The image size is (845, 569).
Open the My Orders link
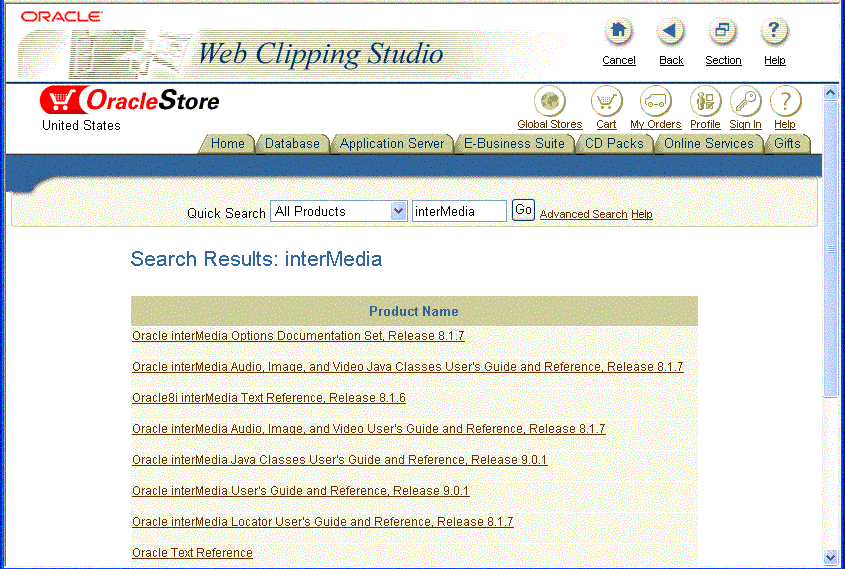[x=655, y=124]
